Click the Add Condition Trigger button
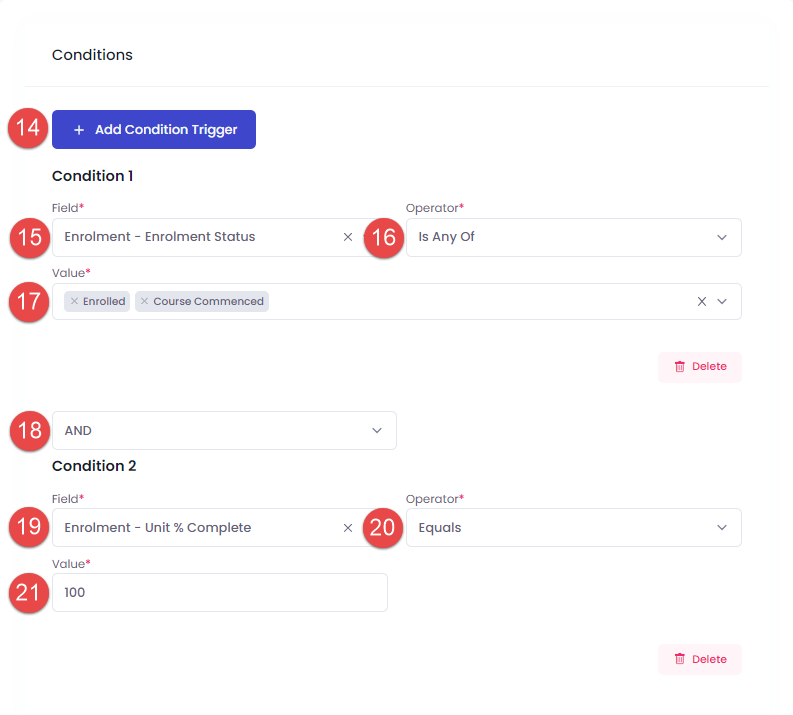 click(x=154, y=129)
